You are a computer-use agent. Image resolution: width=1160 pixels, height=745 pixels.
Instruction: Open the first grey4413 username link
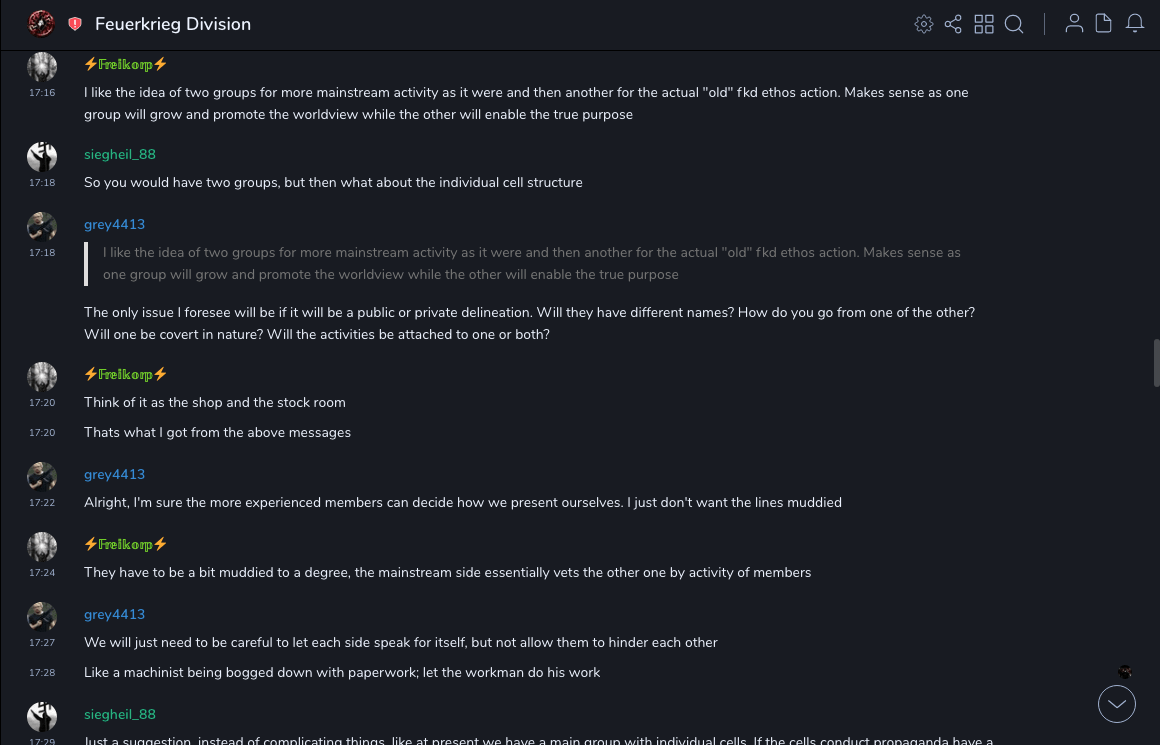(x=114, y=224)
